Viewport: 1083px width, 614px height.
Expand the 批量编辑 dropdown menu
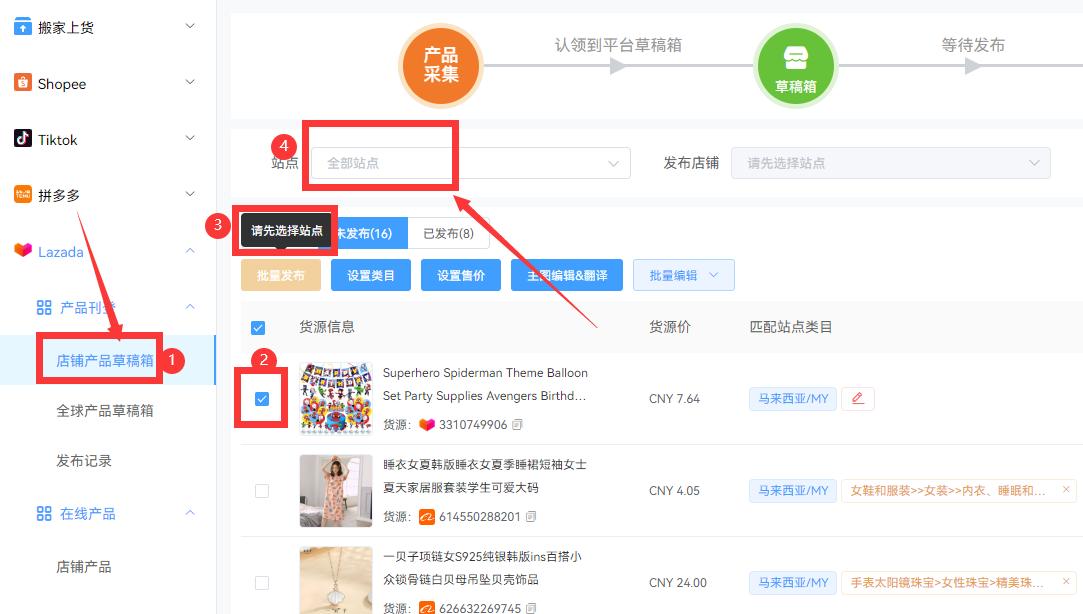[x=683, y=274]
